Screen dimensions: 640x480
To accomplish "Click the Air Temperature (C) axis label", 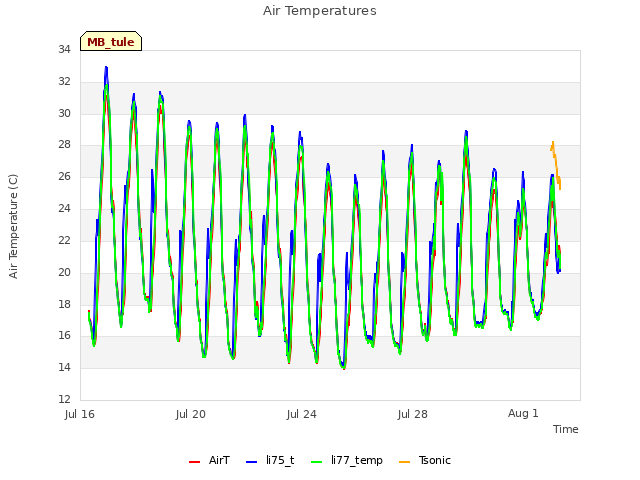I will [x=13, y=227].
